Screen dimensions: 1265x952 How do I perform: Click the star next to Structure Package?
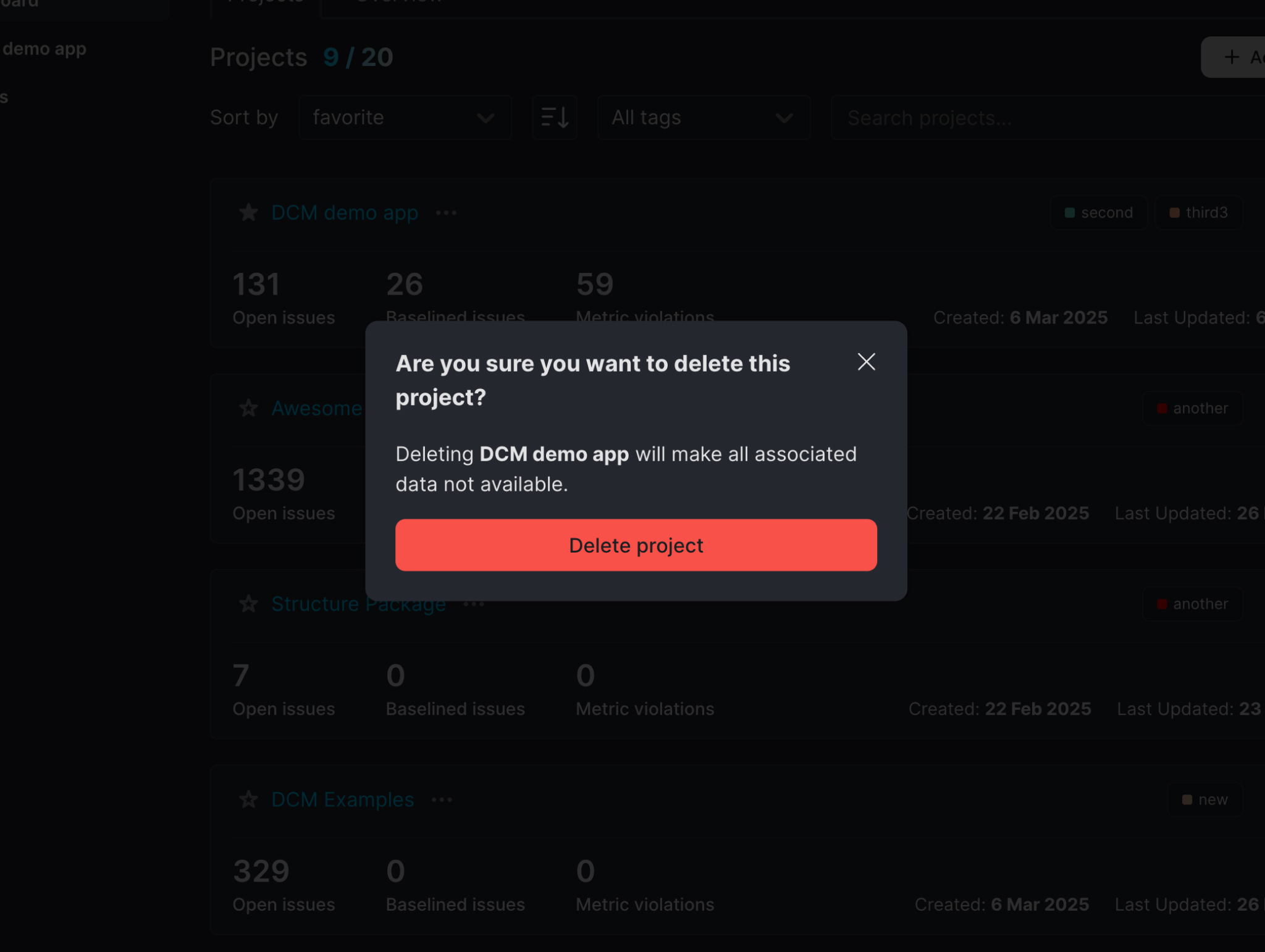point(248,604)
